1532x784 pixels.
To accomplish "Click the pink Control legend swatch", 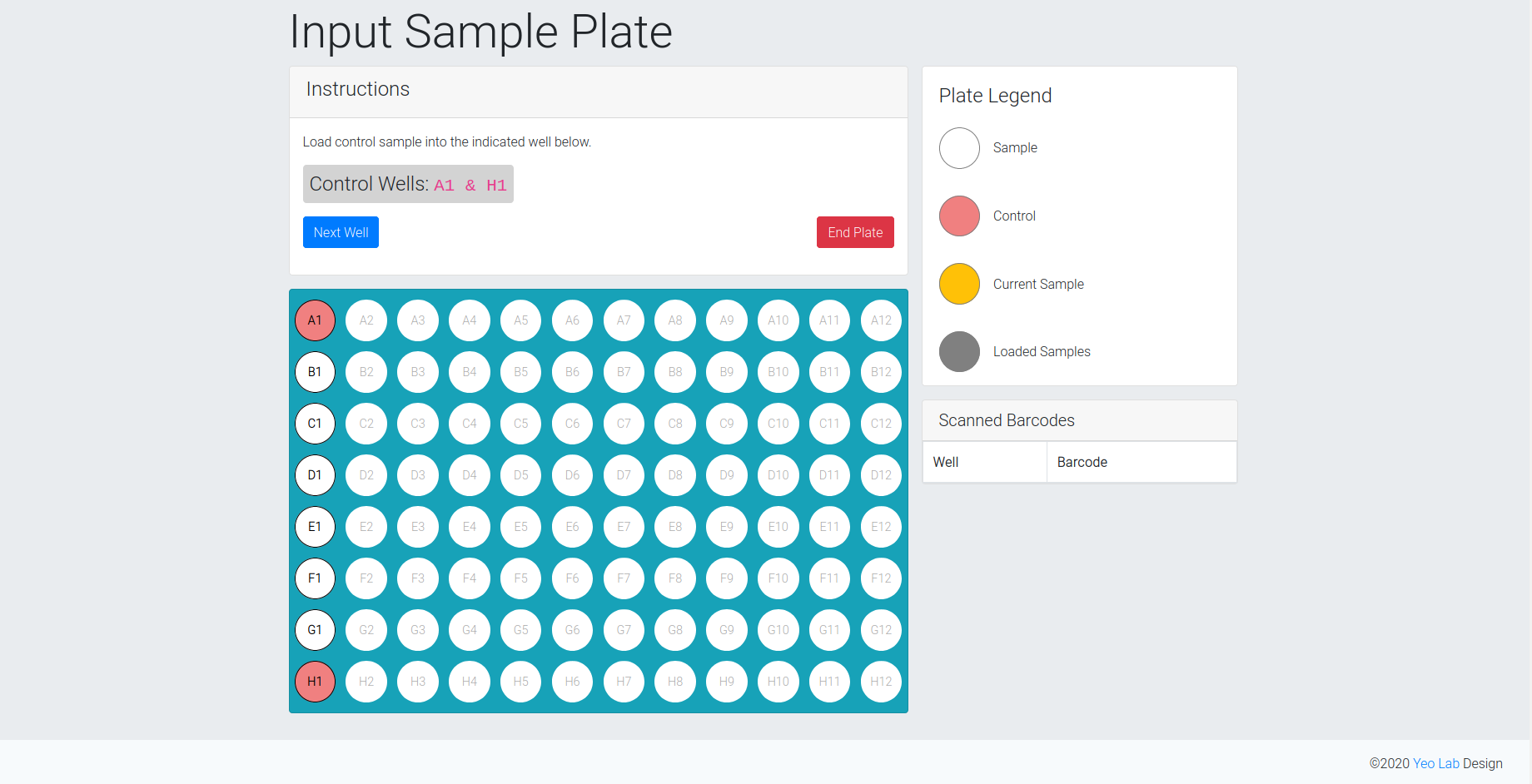I will 959,216.
